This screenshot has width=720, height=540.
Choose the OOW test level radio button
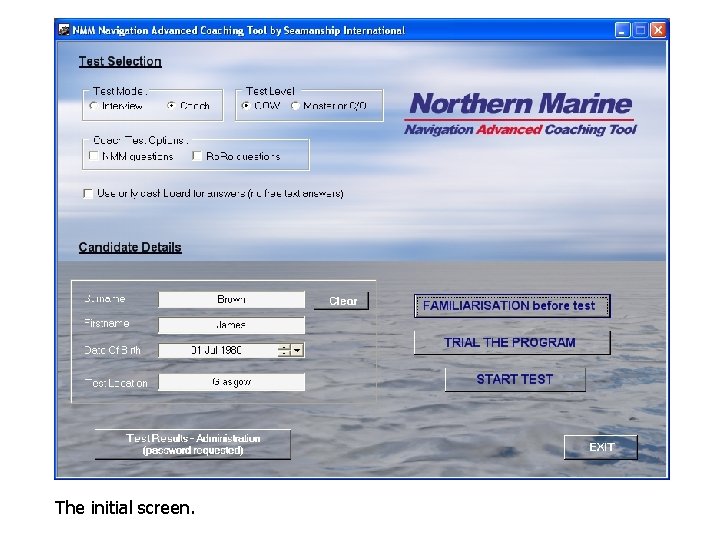click(246, 106)
